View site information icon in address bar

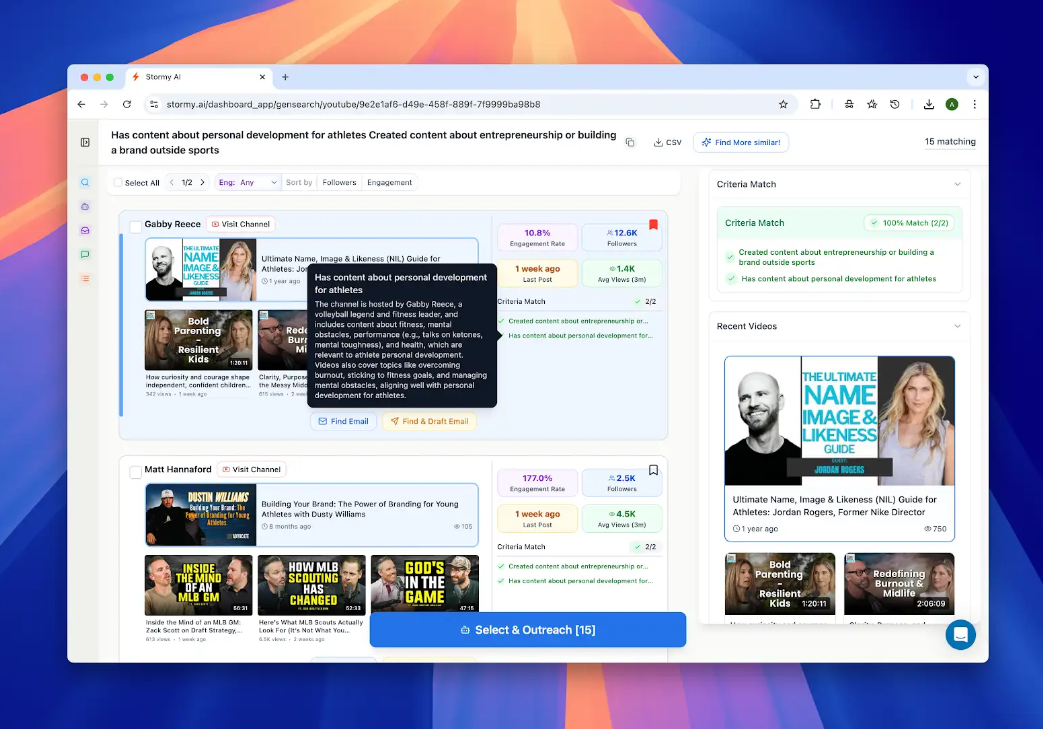pos(154,104)
